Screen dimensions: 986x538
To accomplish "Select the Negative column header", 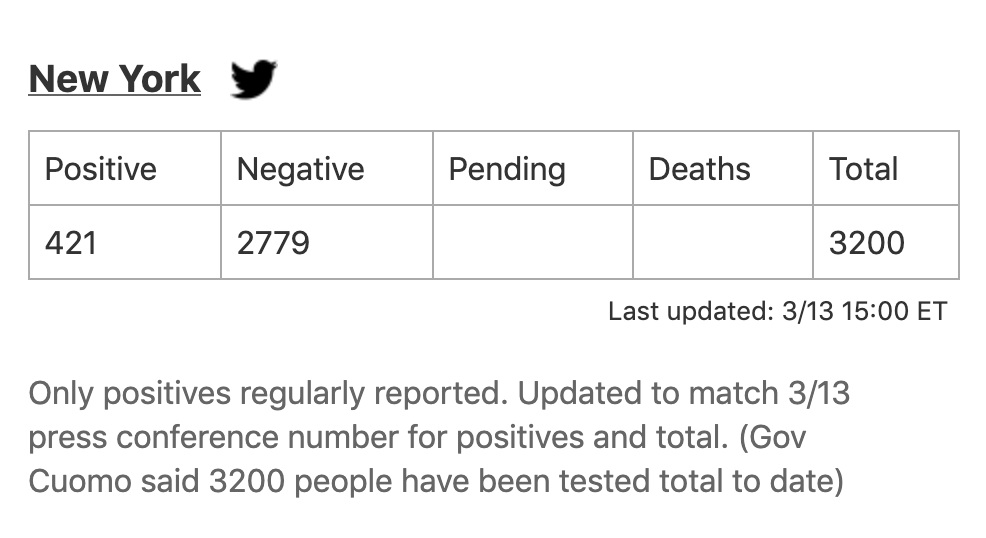I will [327, 168].
